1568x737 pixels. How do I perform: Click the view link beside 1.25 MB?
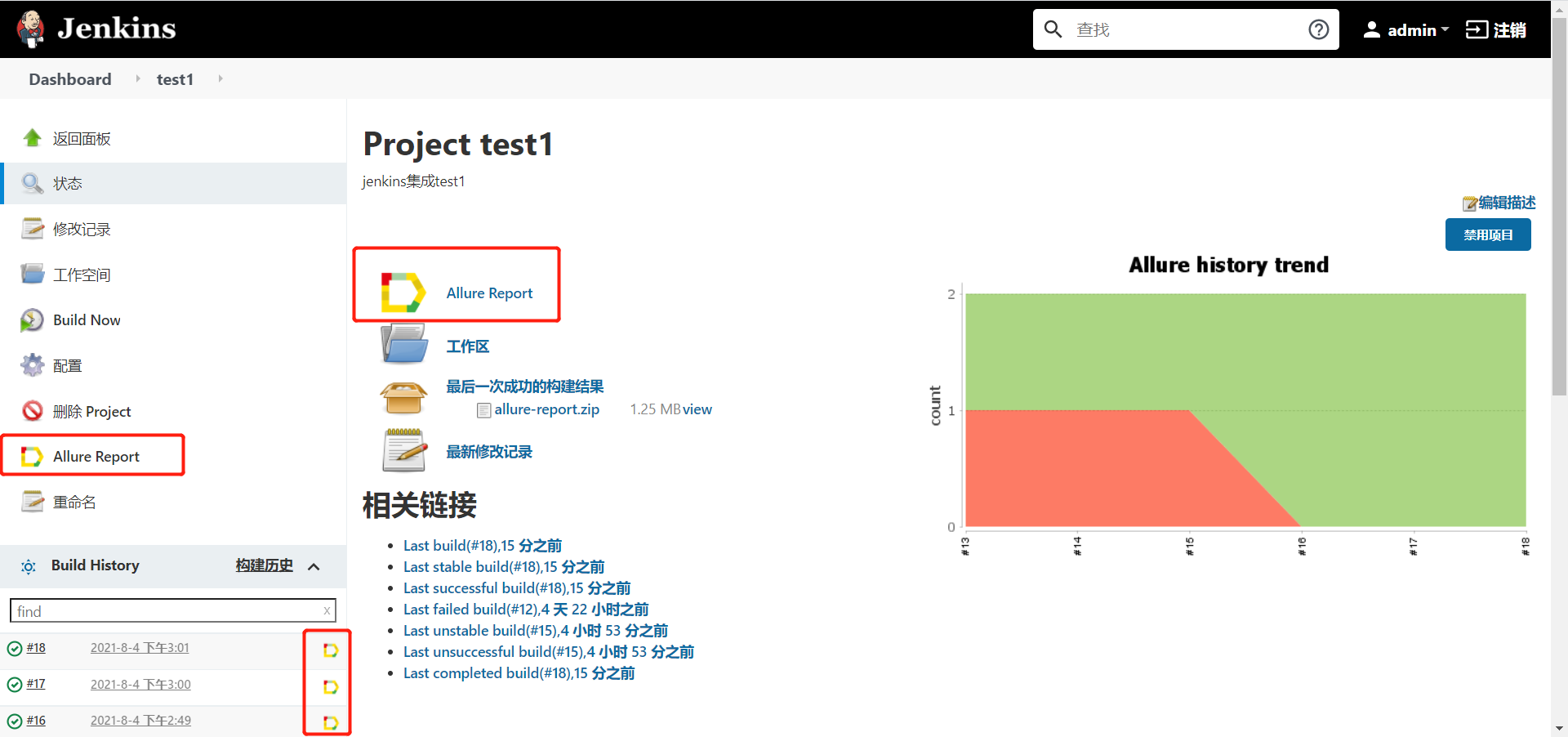click(x=697, y=409)
